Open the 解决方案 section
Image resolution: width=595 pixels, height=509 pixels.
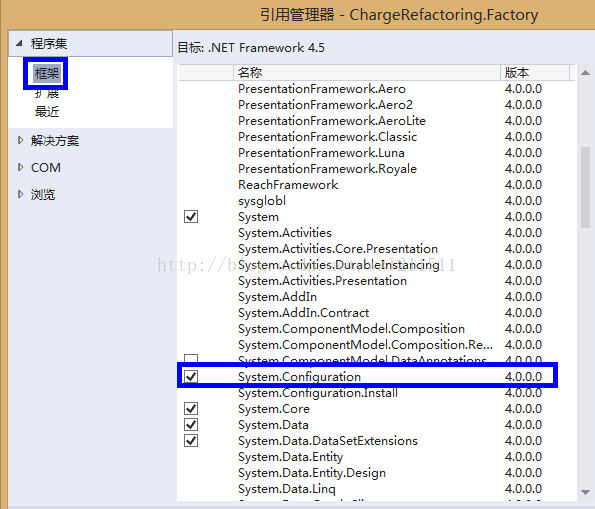coord(55,140)
